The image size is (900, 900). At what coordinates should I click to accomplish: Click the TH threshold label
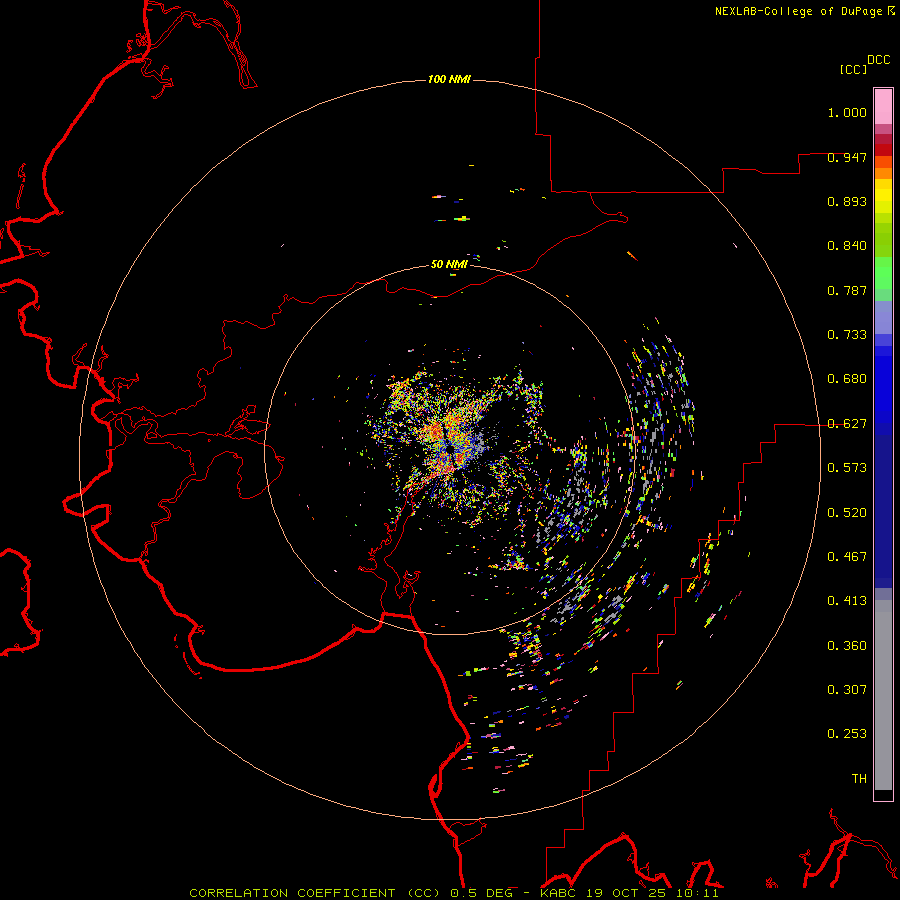pos(859,779)
